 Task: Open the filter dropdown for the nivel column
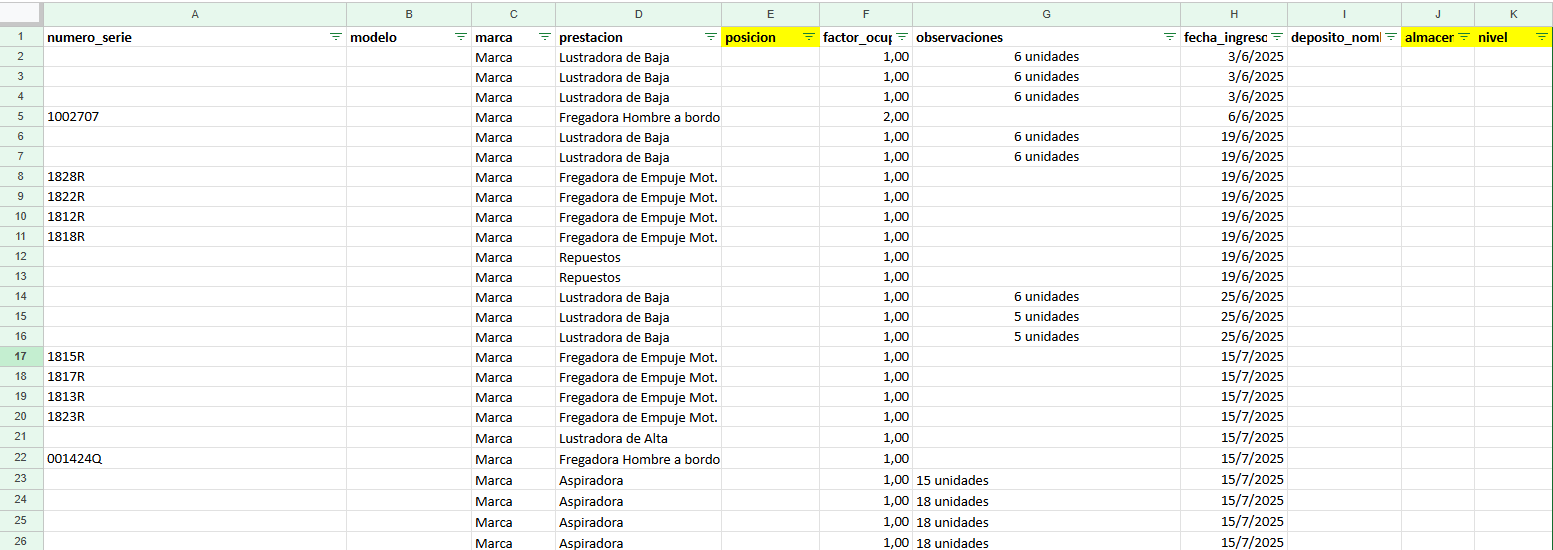coord(1542,37)
